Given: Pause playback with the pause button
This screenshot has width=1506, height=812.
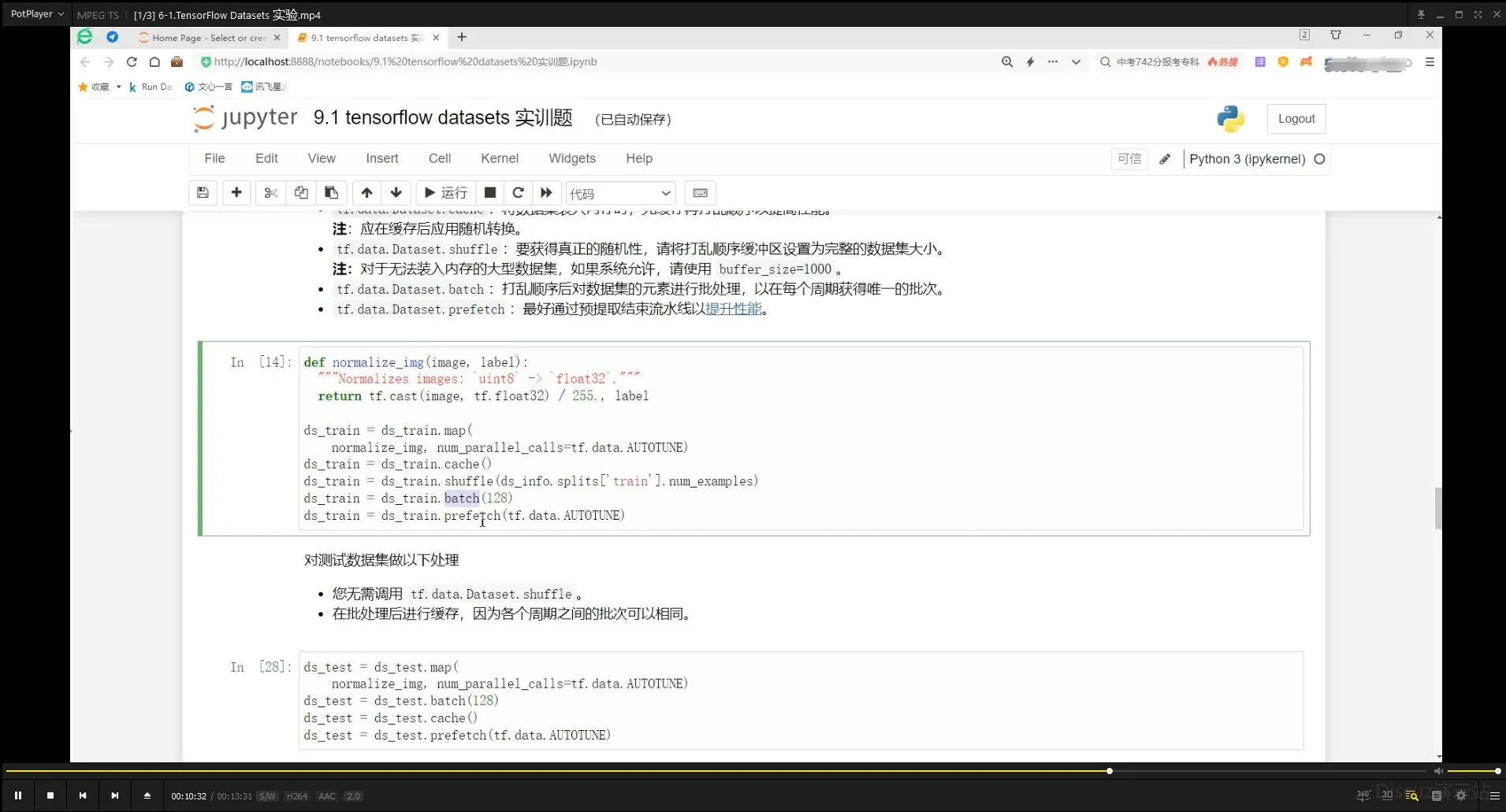Looking at the screenshot, I should pos(17,795).
